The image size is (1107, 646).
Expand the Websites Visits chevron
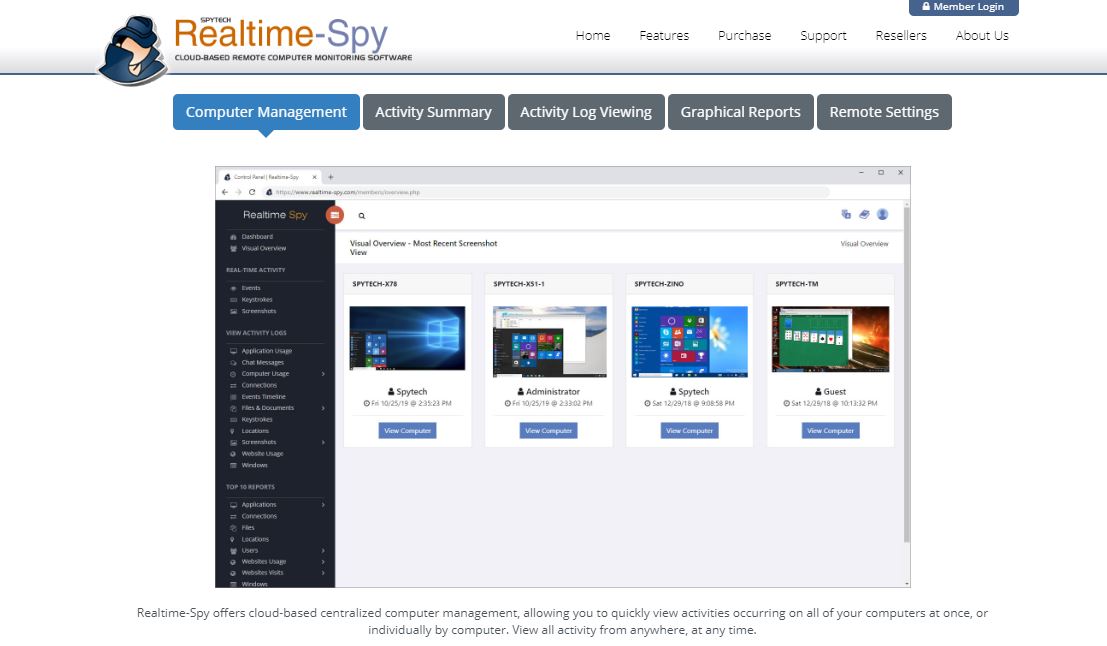323,573
